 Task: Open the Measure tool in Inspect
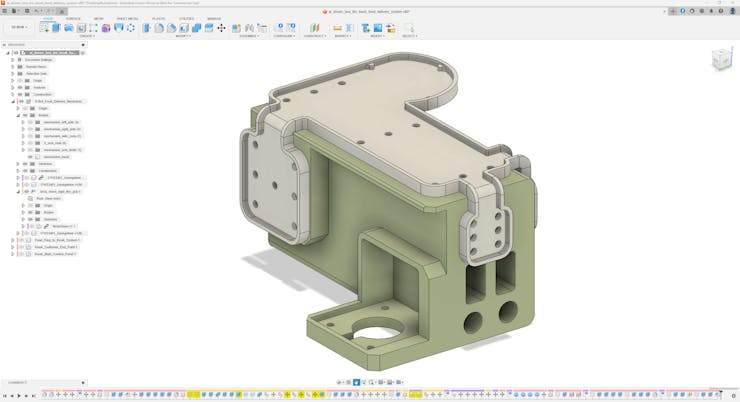click(x=337, y=28)
